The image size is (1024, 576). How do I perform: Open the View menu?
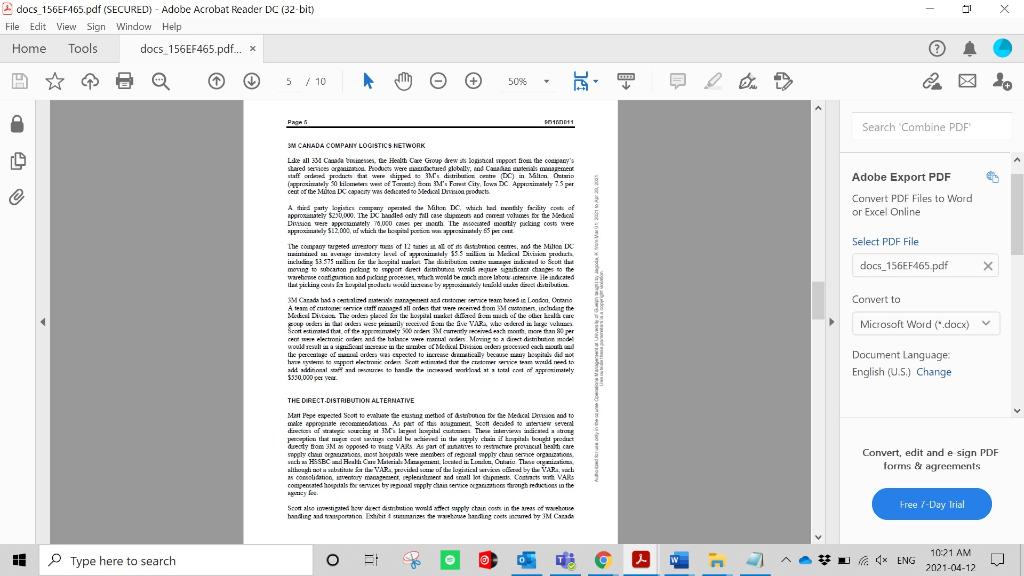point(66,27)
